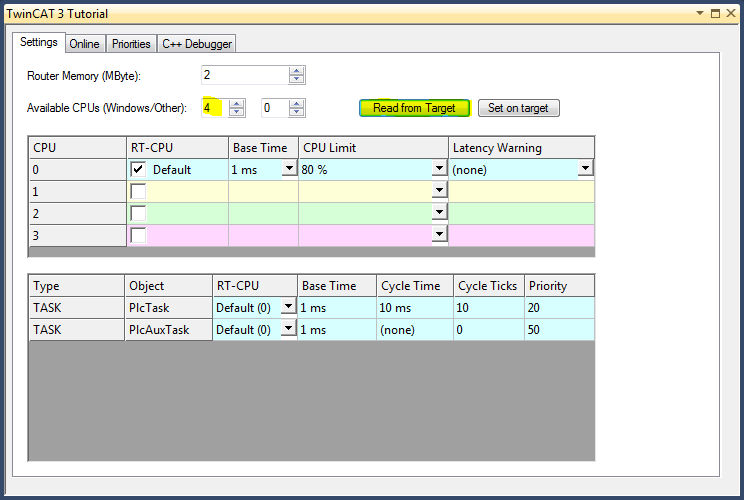Click the Latency Warning column header
Screen dimensions: 744x500
(521, 148)
